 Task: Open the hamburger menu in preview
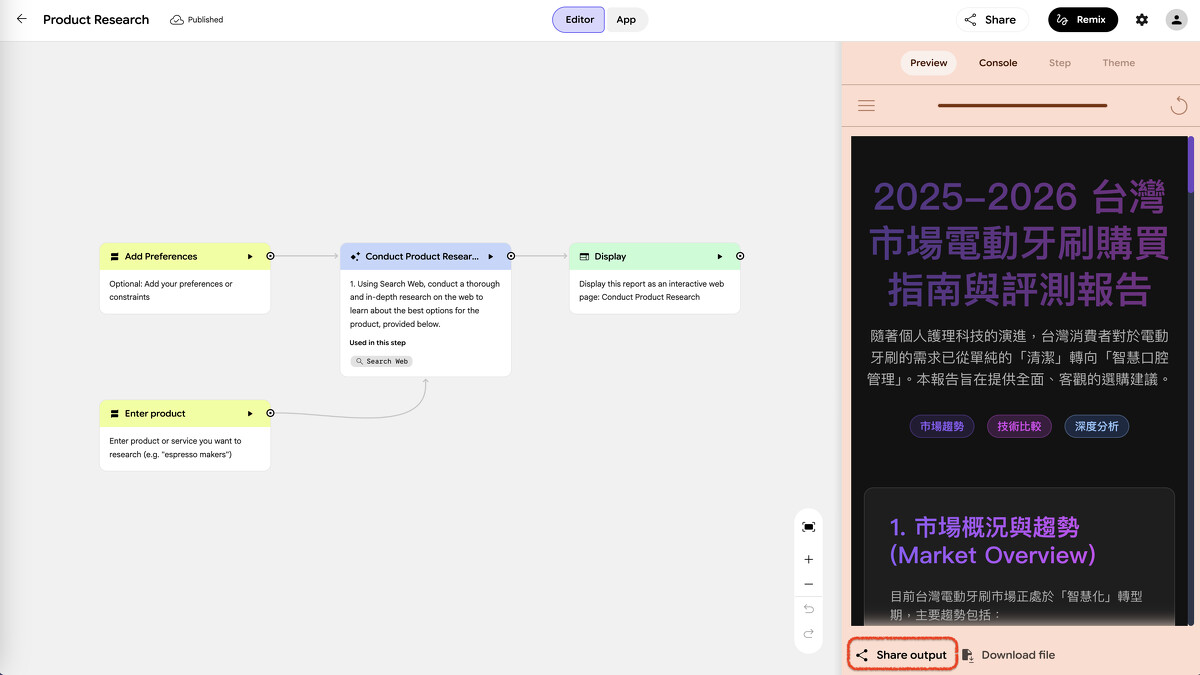(x=866, y=106)
